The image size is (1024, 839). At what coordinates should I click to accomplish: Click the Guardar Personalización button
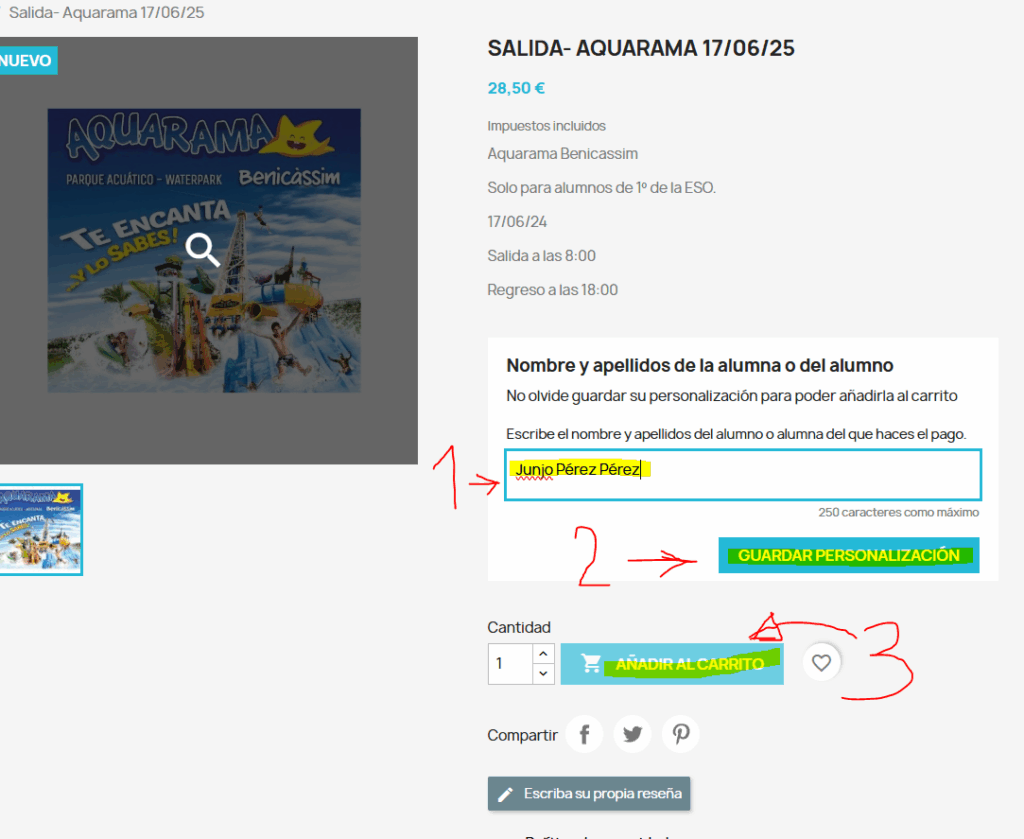point(848,556)
